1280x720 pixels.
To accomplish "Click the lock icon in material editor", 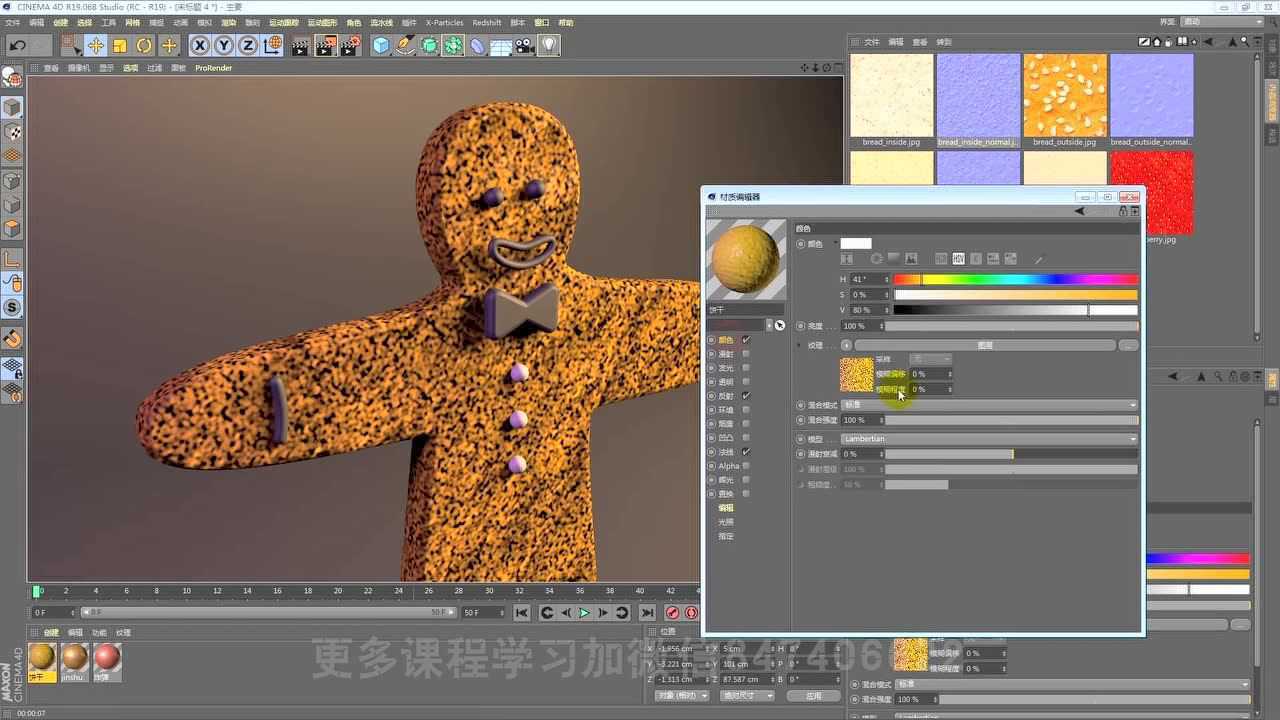I will [x=1124, y=211].
